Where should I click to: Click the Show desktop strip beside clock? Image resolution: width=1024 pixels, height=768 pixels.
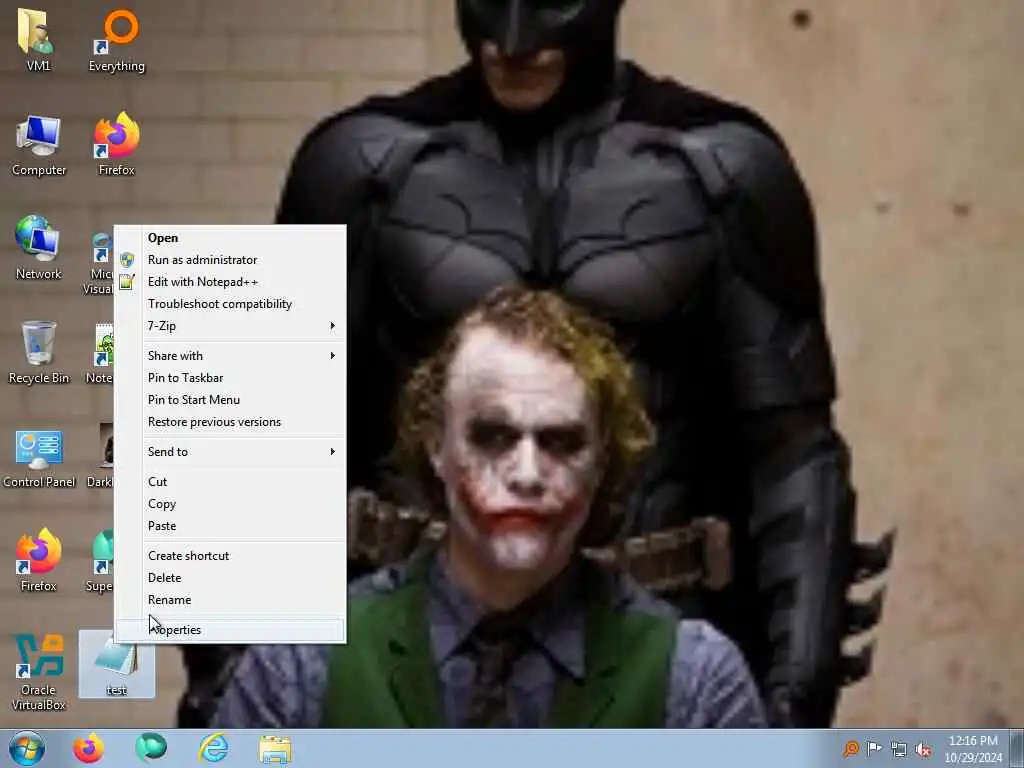pos(1017,748)
